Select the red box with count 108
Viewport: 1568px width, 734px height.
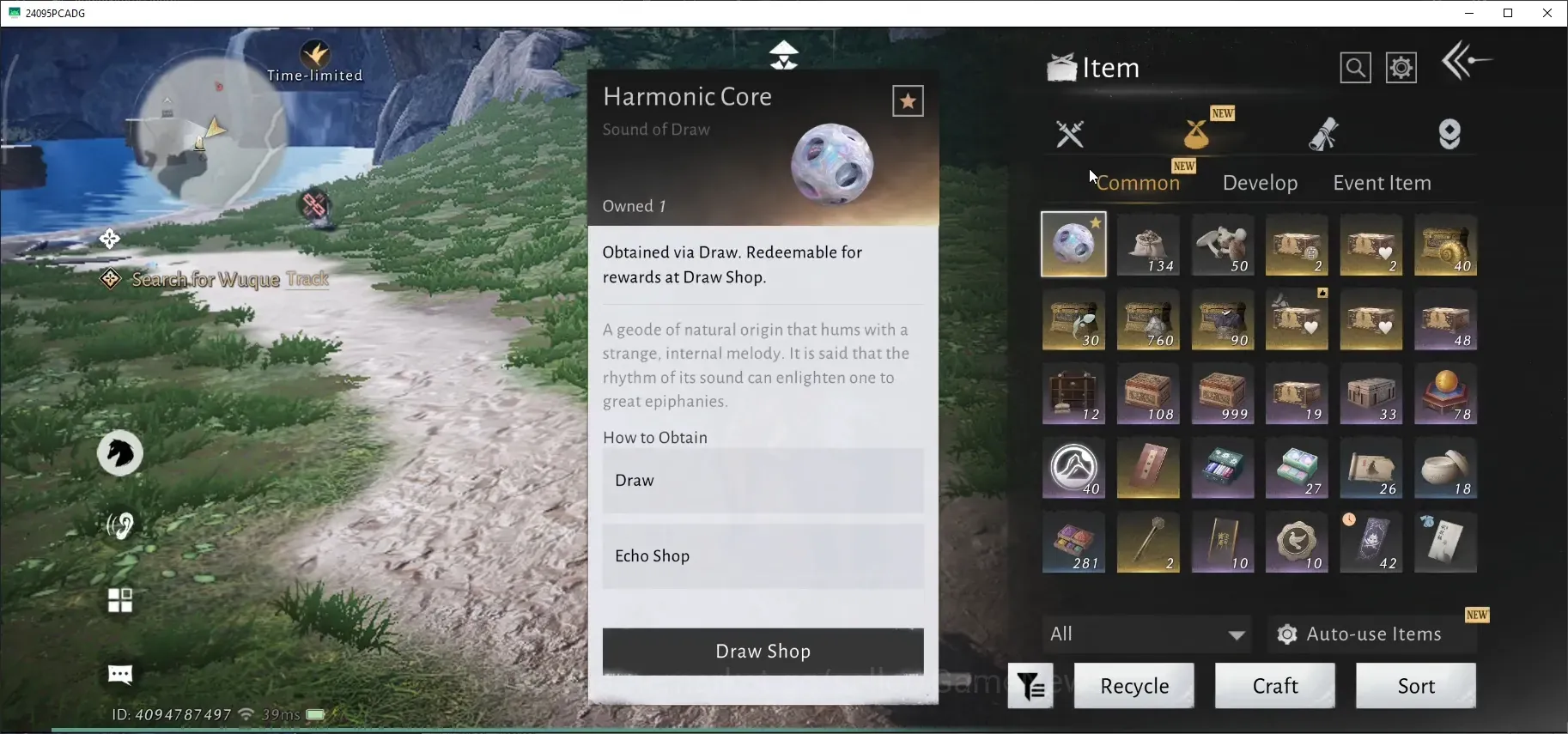point(1148,394)
